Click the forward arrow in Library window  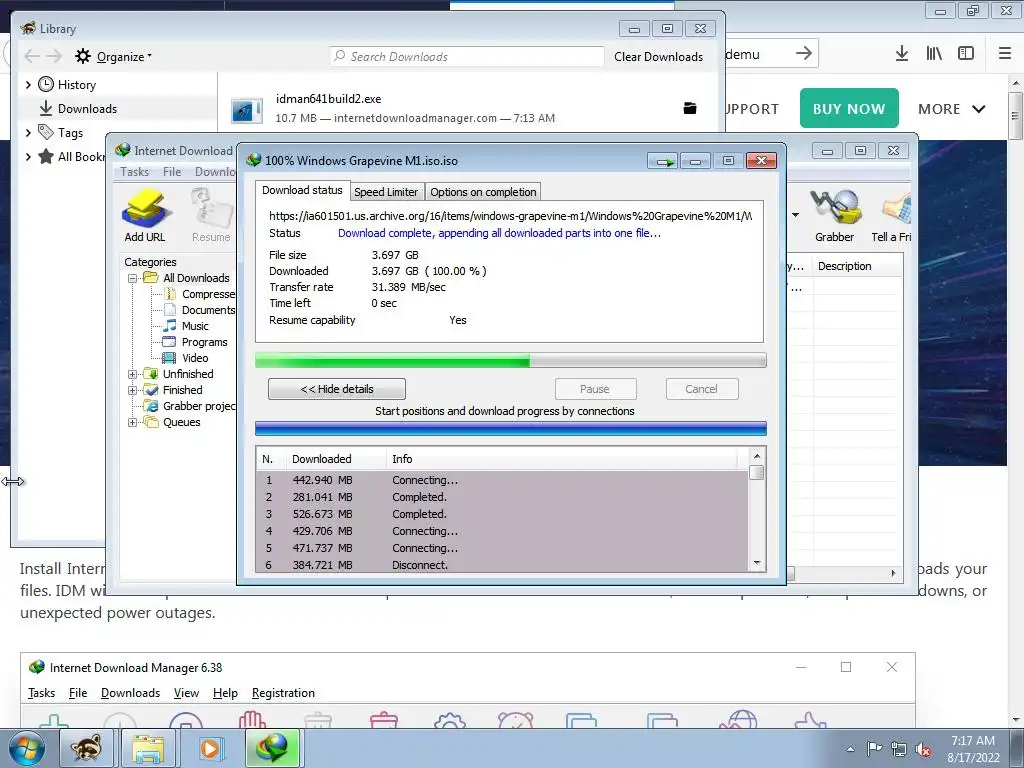tap(54, 56)
